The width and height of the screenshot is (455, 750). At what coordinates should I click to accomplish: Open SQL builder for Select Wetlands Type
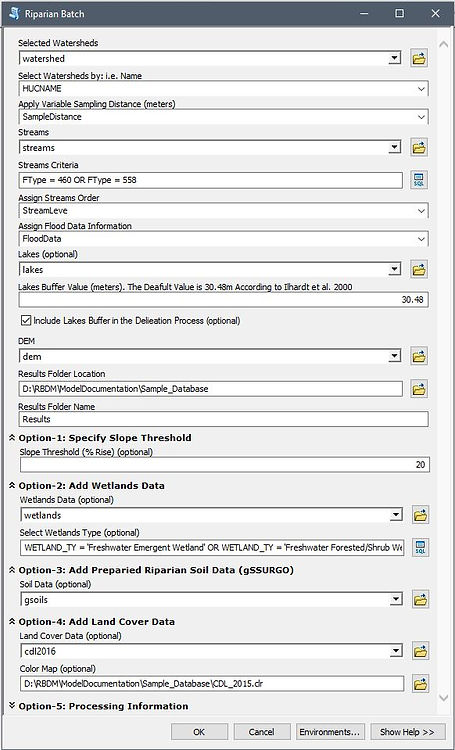coord(420,547)
